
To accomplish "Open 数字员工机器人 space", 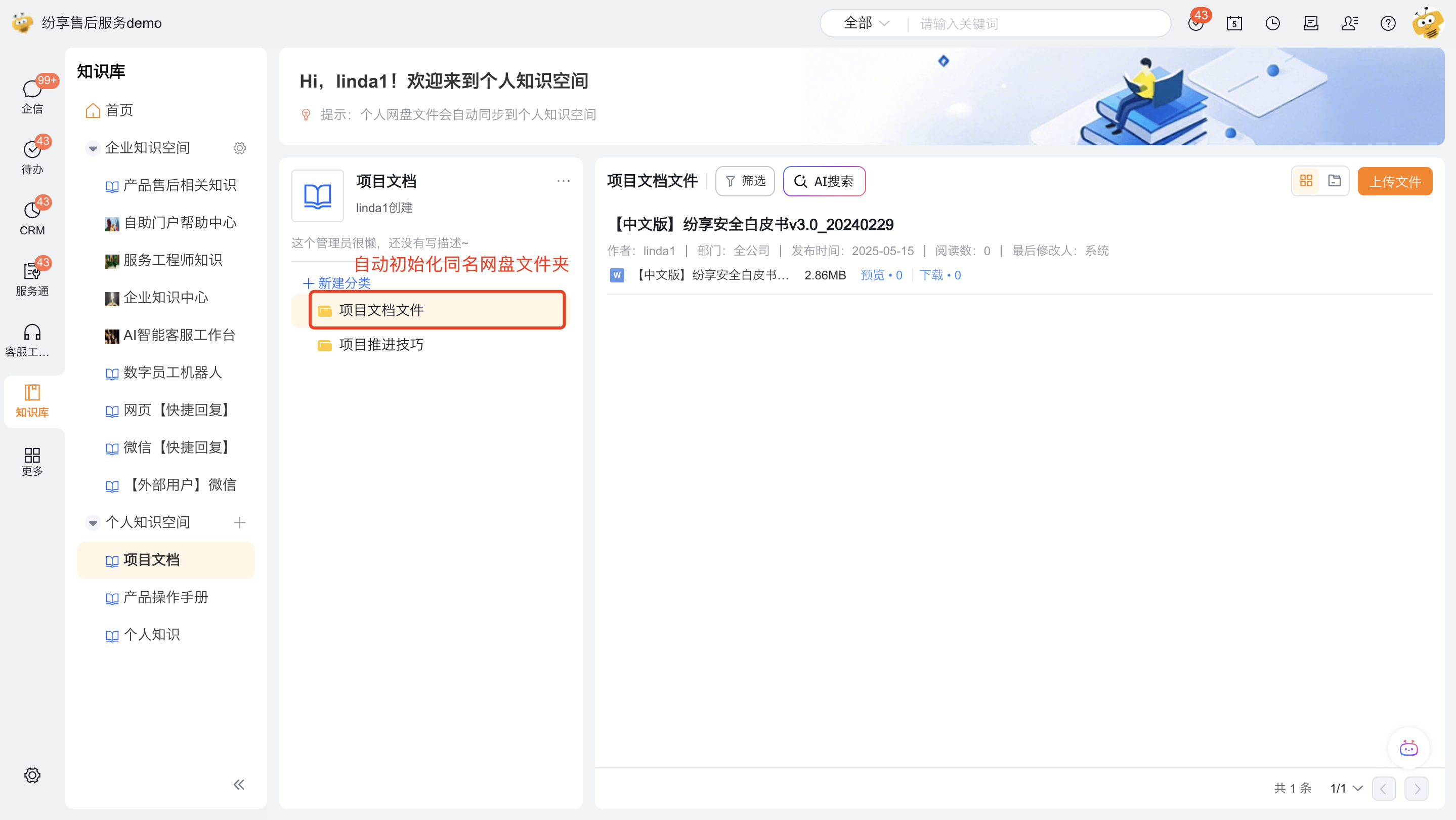I will tap(164, 372).
